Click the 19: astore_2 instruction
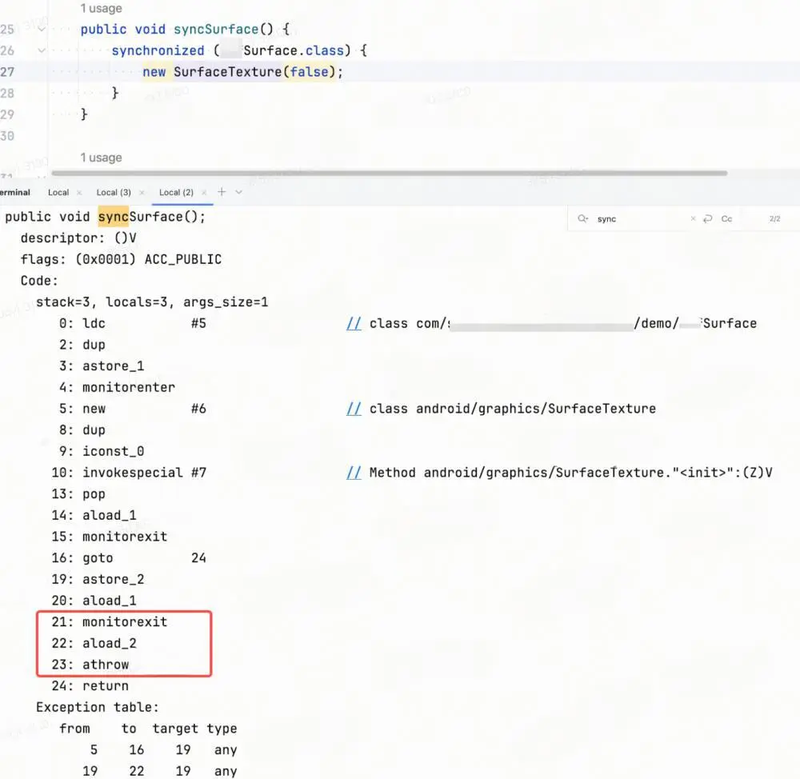This screenshot has height=779, width=800. 97,580
